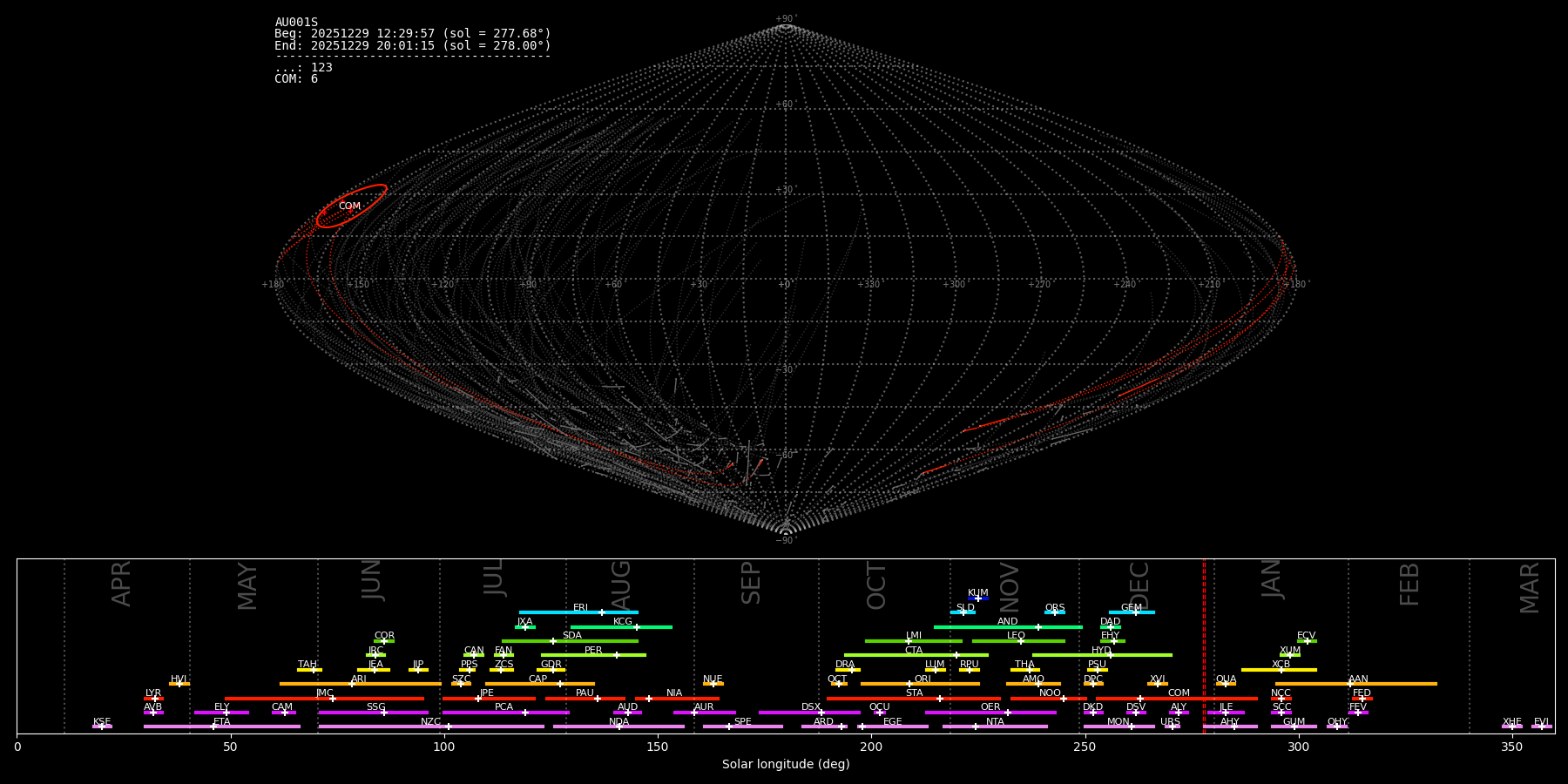Screen dimensions: 1568x784
Task: Click the KCG shower label
Action: 623,622
